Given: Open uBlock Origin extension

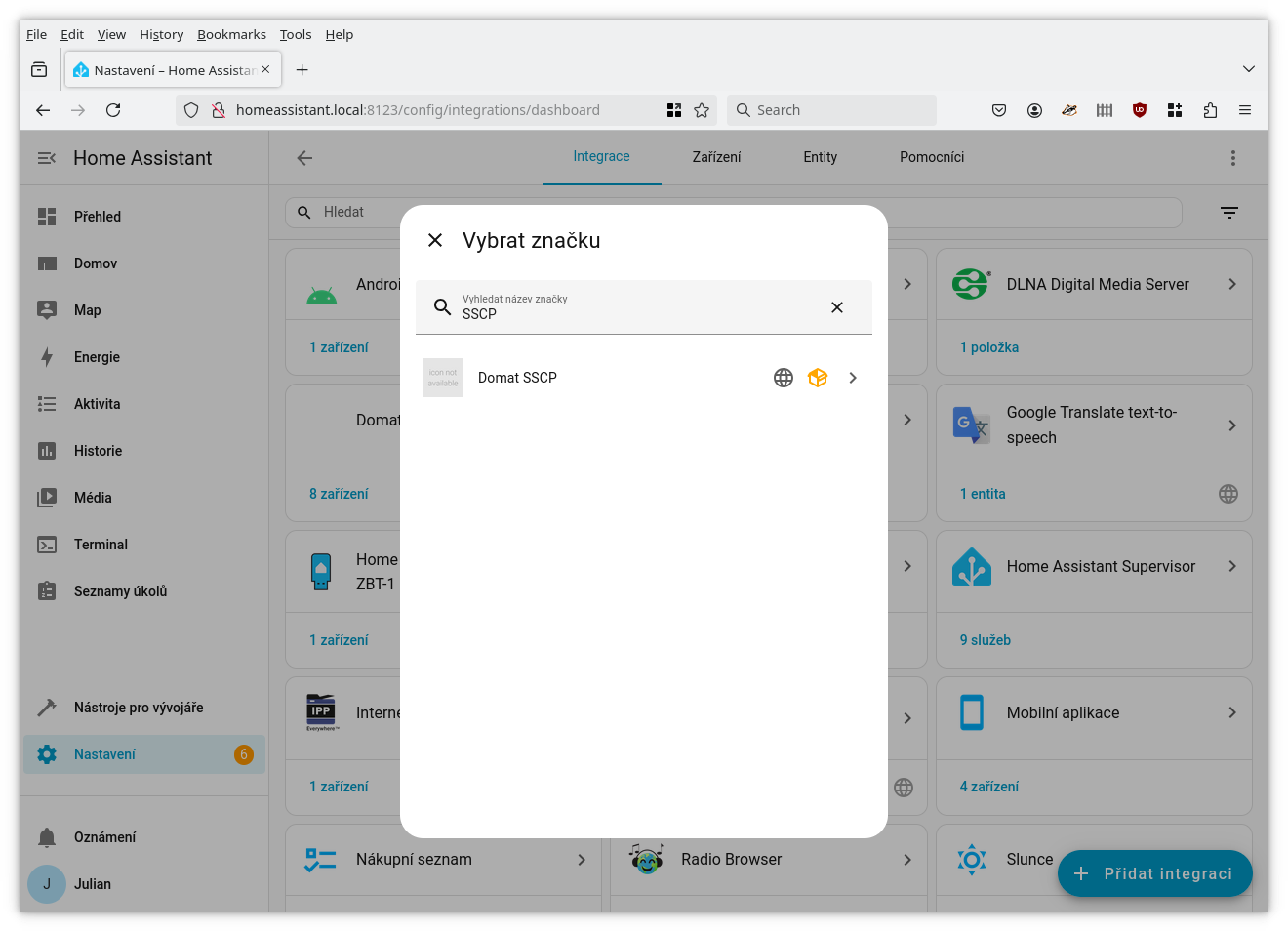Looking at the screenshot, I should tap(1140, 110).
